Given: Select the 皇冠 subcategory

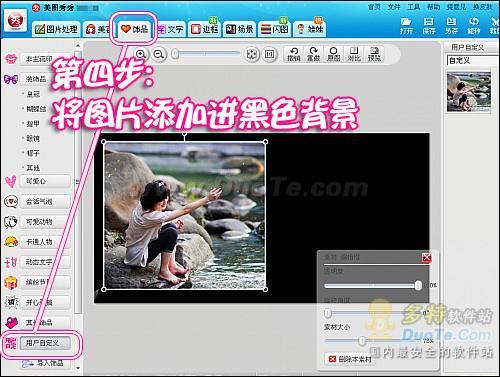Looking at the screenshot, I should click(33, 94).
